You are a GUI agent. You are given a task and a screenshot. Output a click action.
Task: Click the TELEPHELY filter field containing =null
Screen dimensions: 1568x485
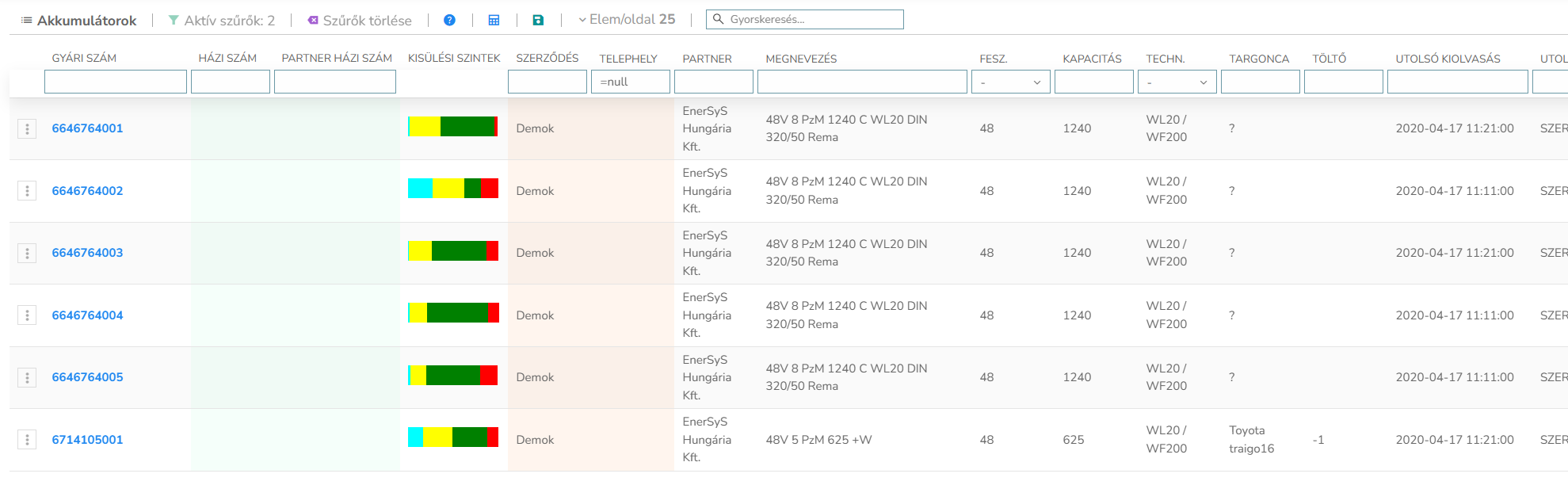(x=630, y=82)
